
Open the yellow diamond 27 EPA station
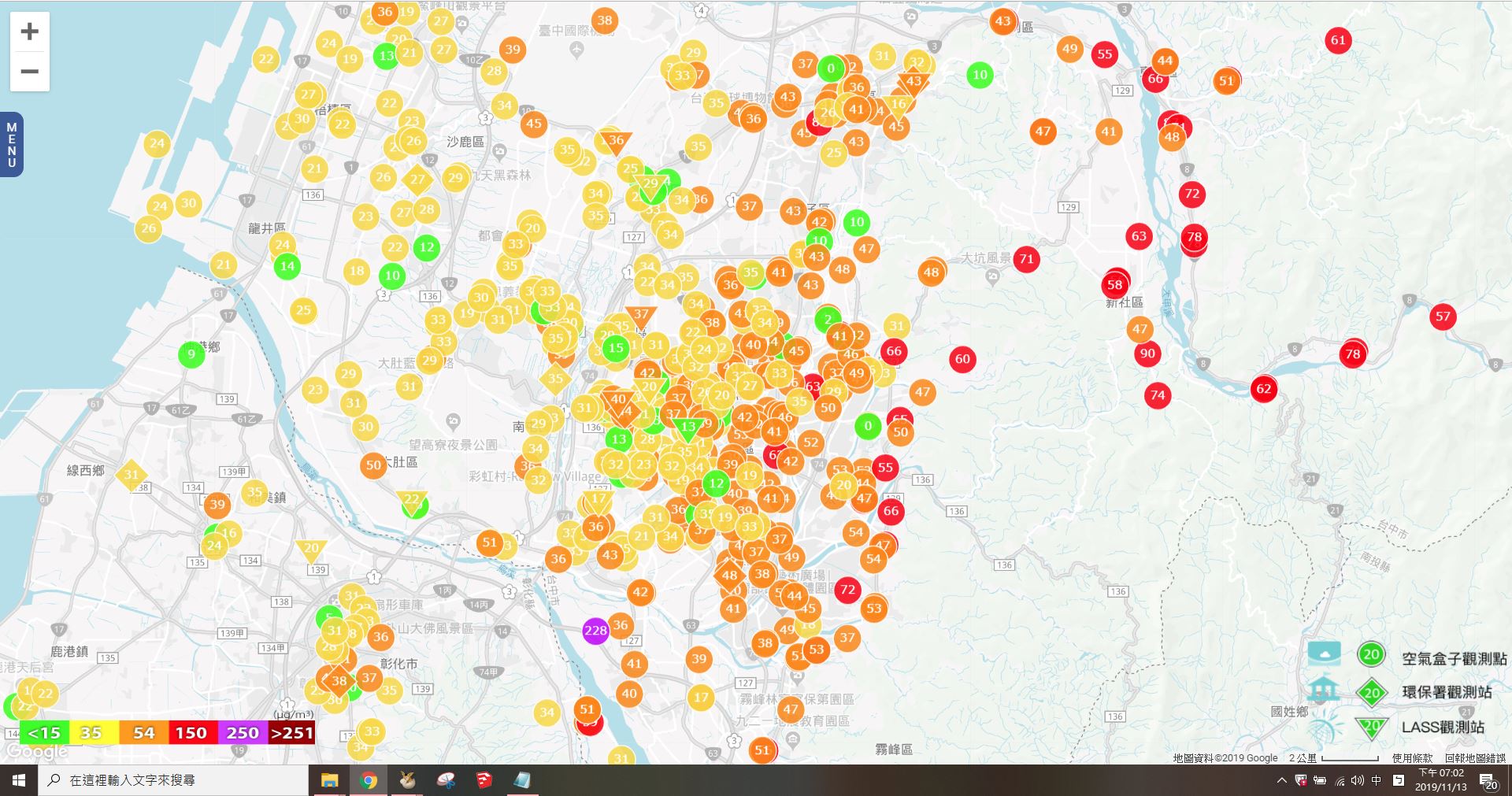[417, 180]
